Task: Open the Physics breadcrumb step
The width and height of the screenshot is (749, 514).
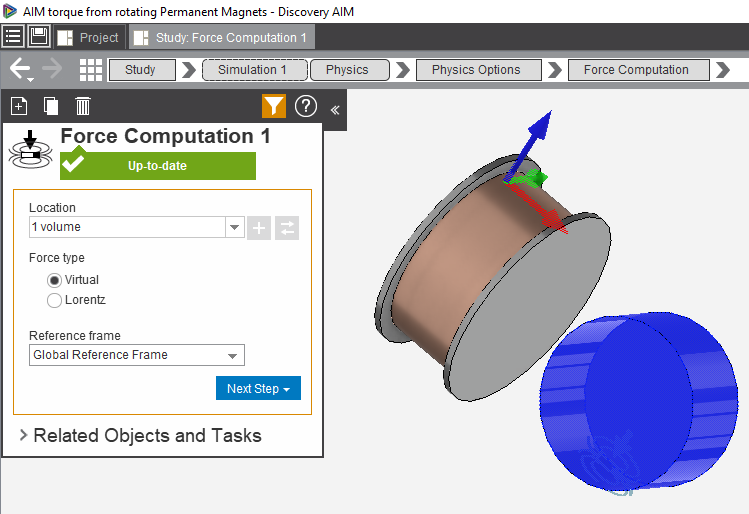Action: pyautogui.click(x=350, y=70)
